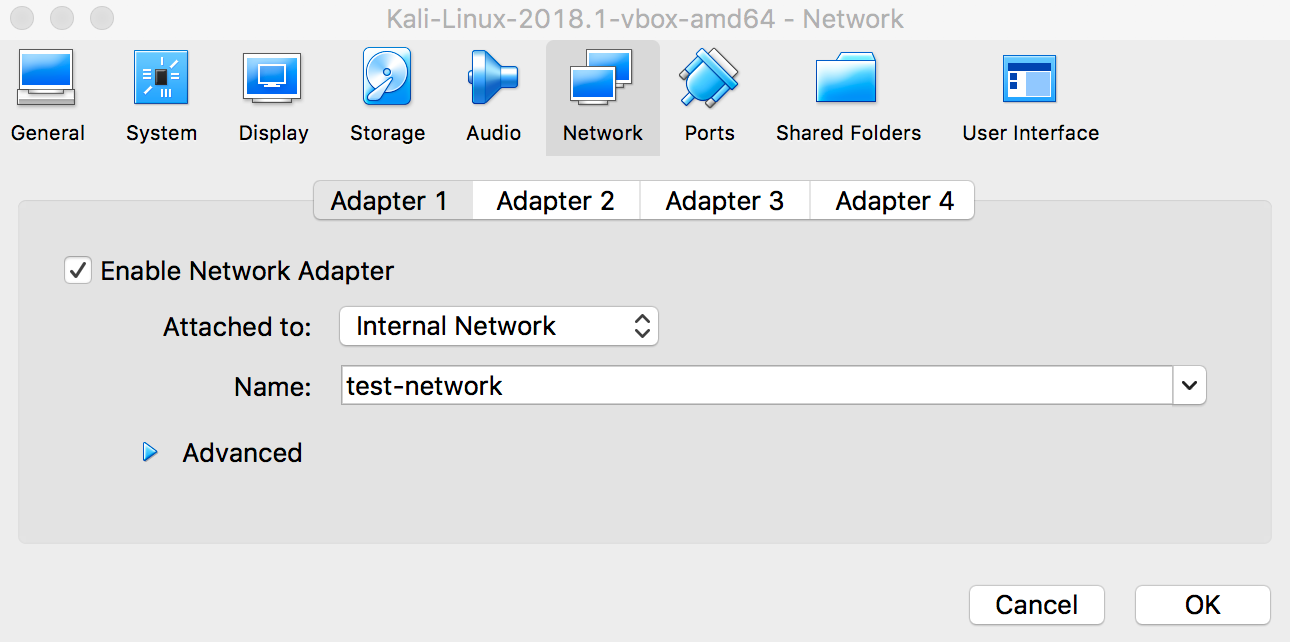Open the General settings icon
The width and height of the screenshot is (1290, 642).
tap(46, 80)
